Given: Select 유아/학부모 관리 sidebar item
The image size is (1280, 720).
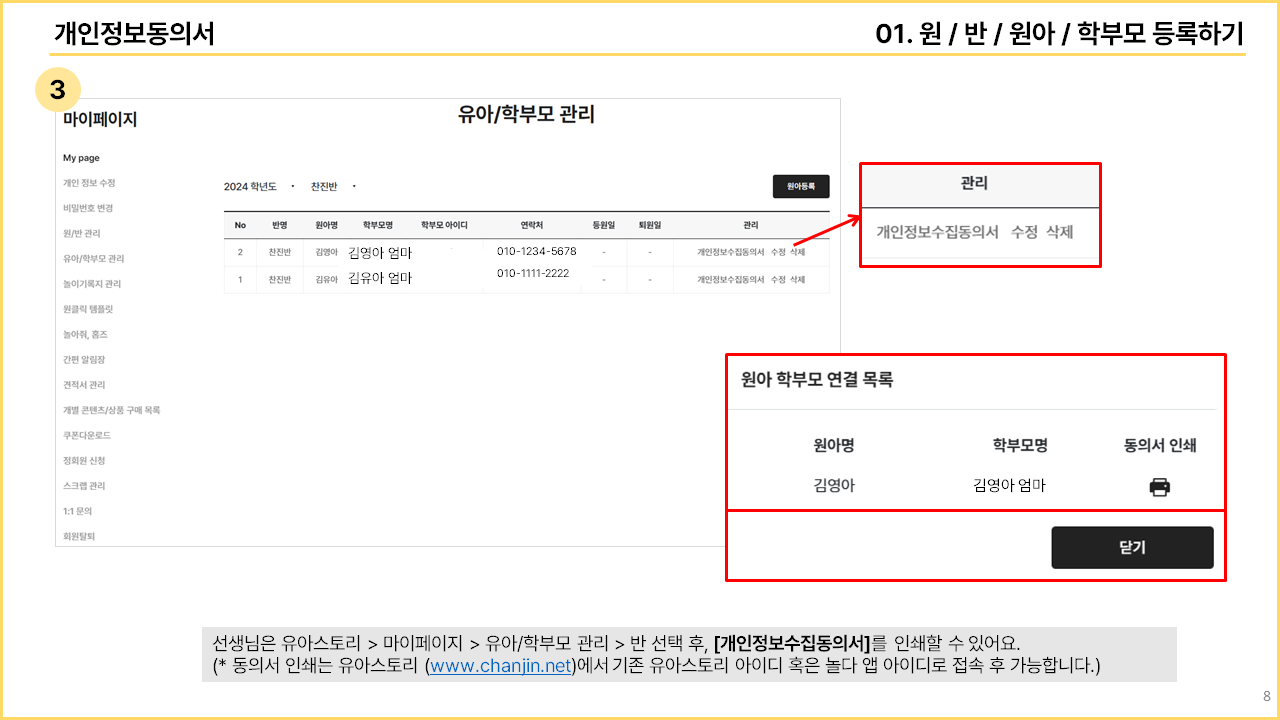Looking at the screenshot, I should (93, 259).
